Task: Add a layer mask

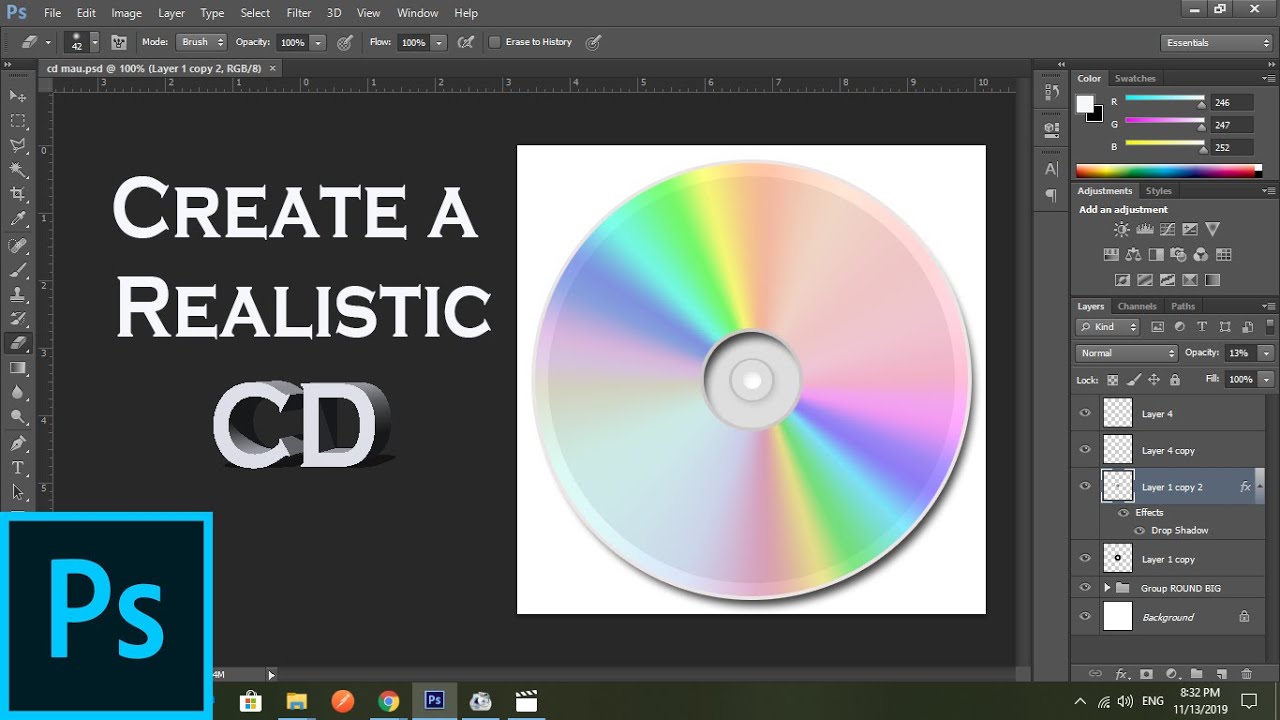Action: tap(1146, 674)
